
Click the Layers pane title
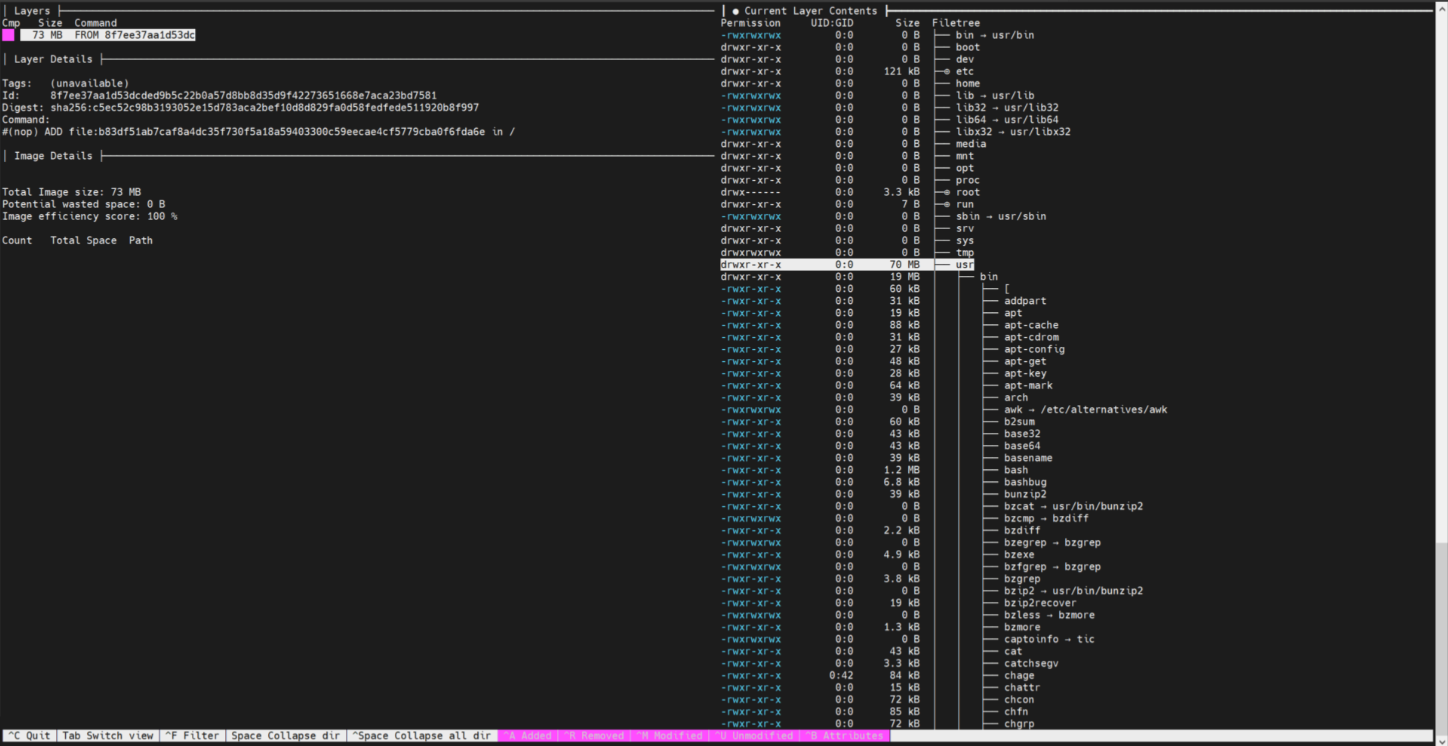click(32, 11)
